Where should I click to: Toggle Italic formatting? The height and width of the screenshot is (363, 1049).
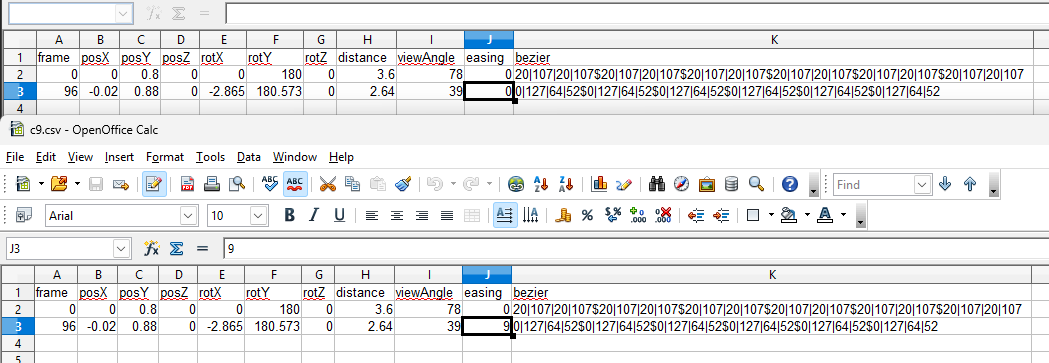coord(314,215)
